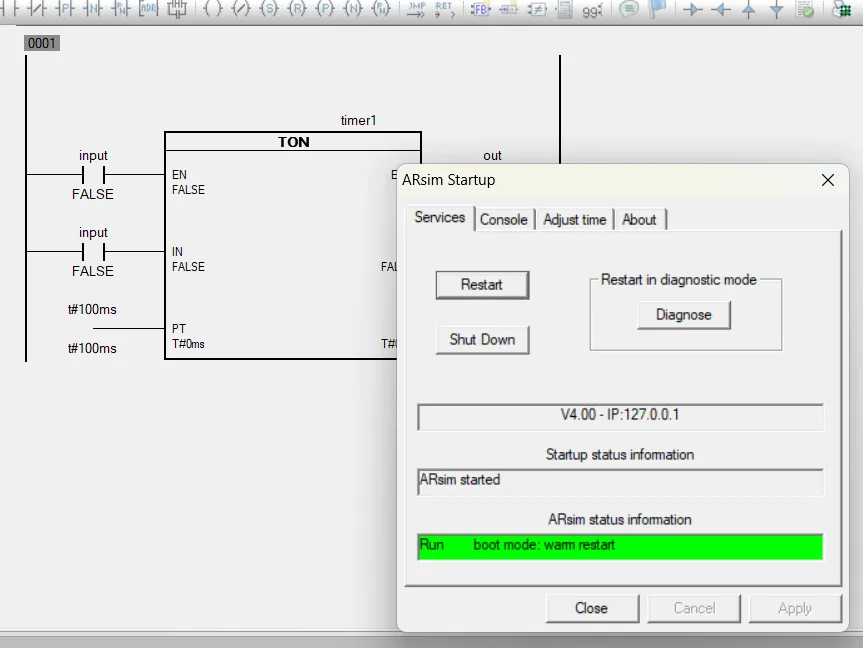Shut Down the ARsim service
The height and width of the screenshot is (648, 863).
(x=482, y=340)
